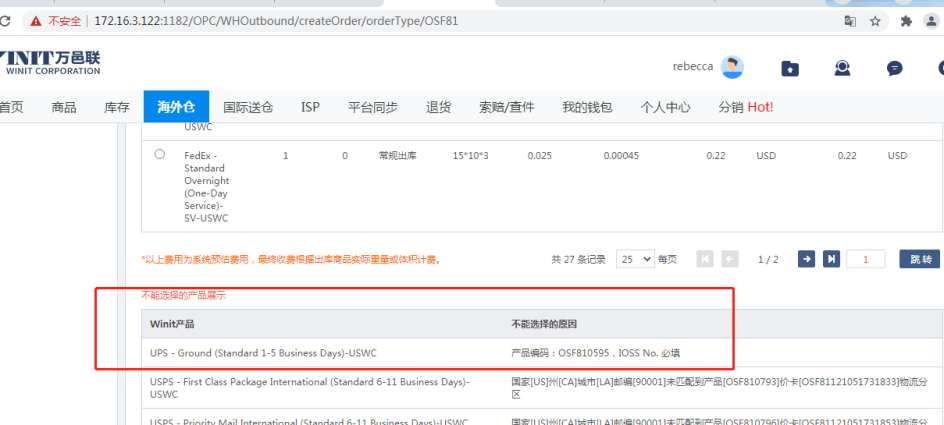Go to previous page arrow
The image size is (944, 425).
(730, 259)
